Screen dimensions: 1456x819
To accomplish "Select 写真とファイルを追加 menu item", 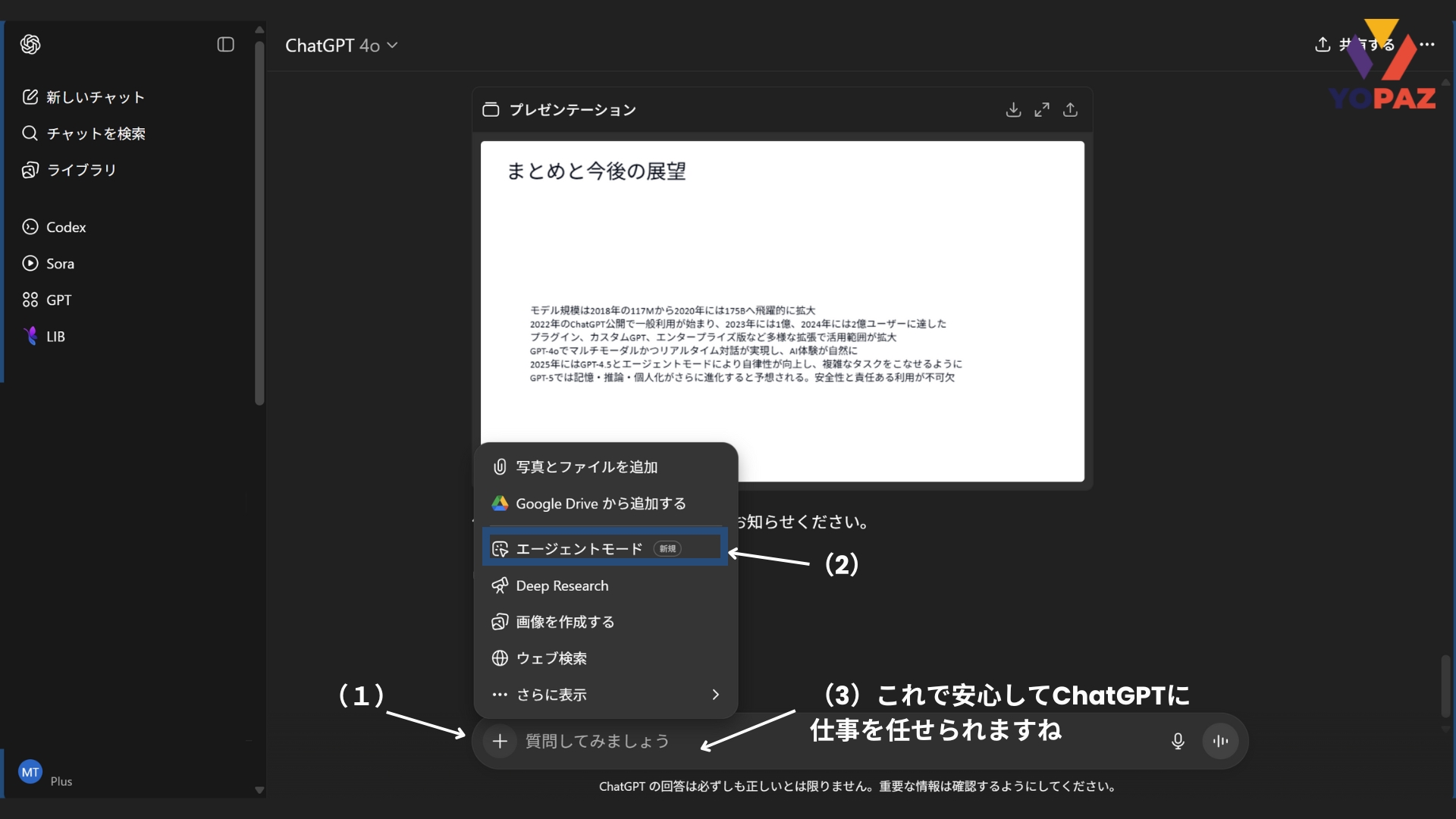I will coord(605,467).
